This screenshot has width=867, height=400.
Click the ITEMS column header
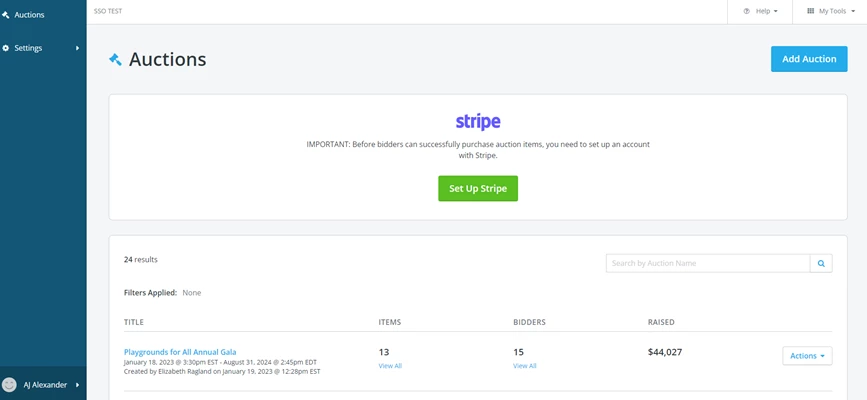390,322
